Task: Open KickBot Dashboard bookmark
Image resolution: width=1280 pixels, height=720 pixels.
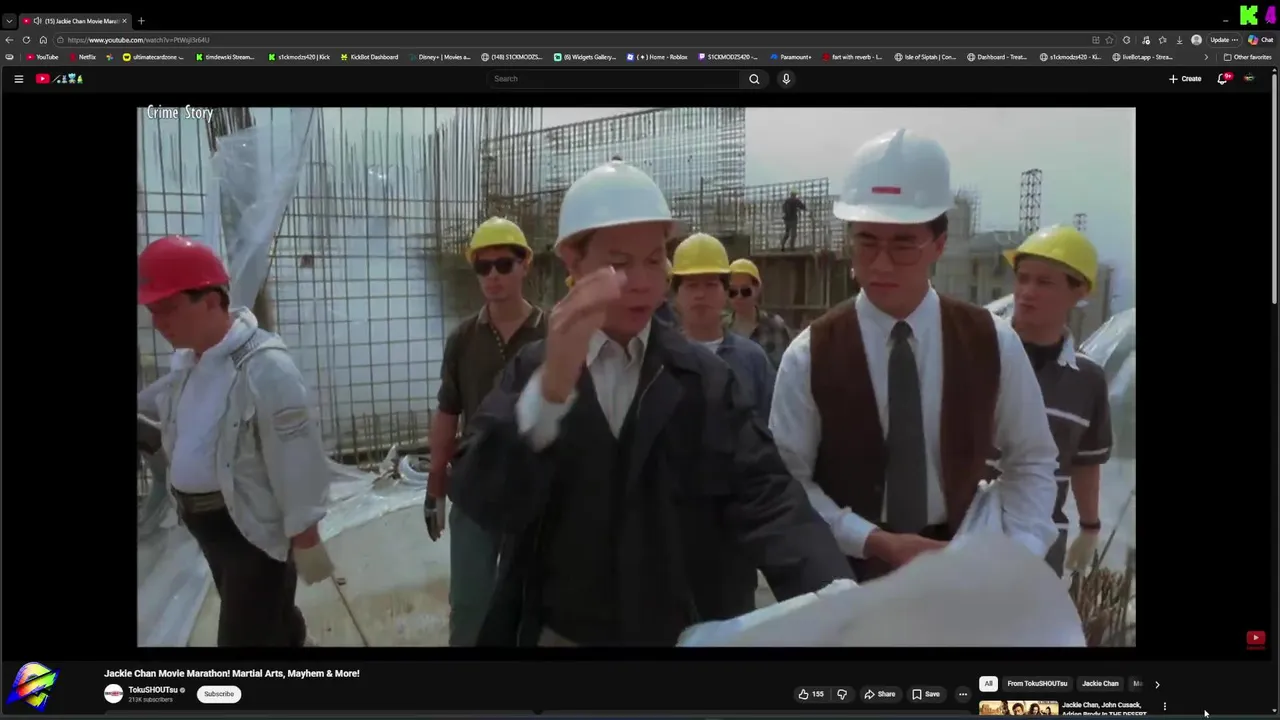Action: pyautogui.click(x=369, y=57)
